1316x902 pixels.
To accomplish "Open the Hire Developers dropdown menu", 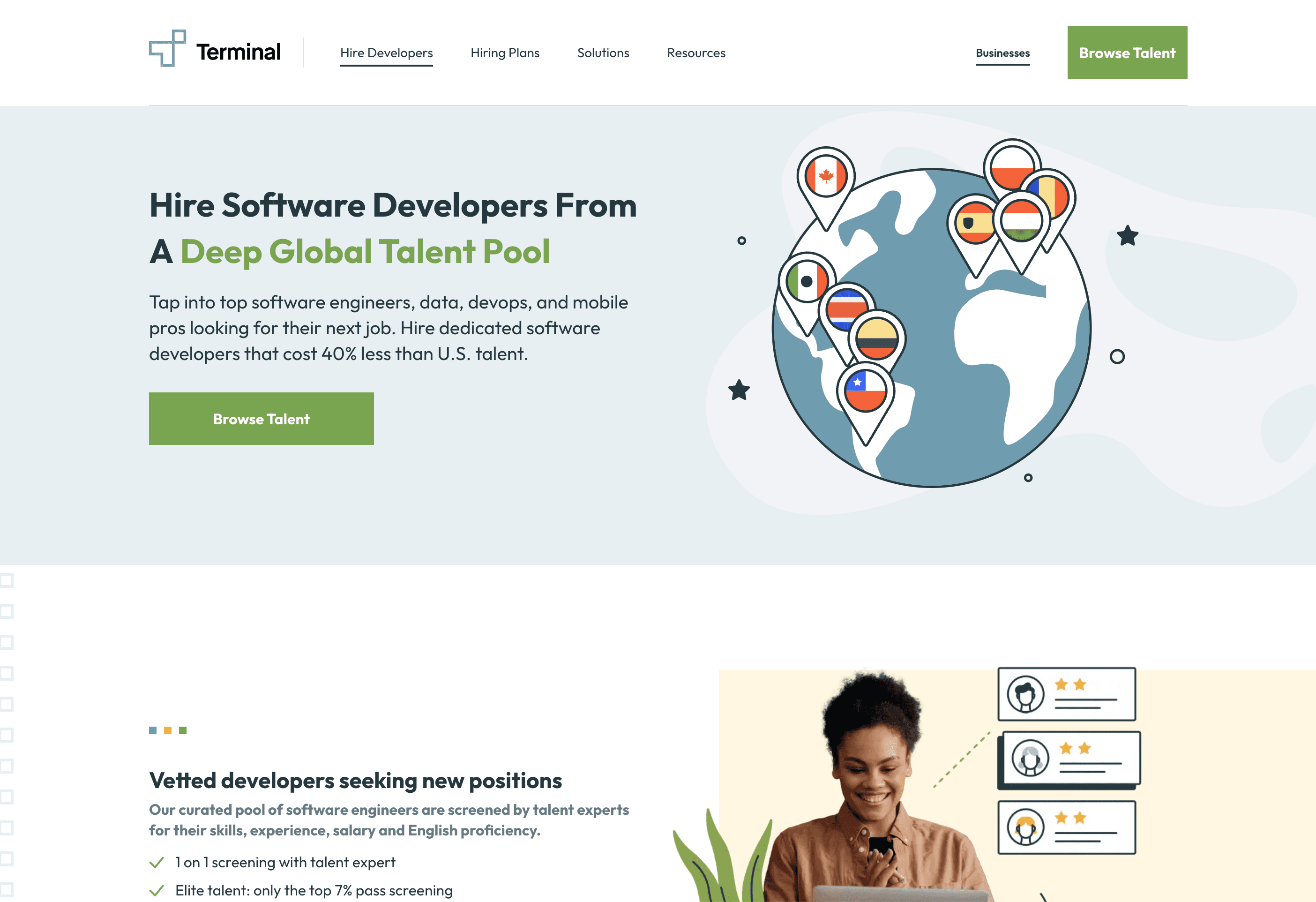I will click(387, 52).
